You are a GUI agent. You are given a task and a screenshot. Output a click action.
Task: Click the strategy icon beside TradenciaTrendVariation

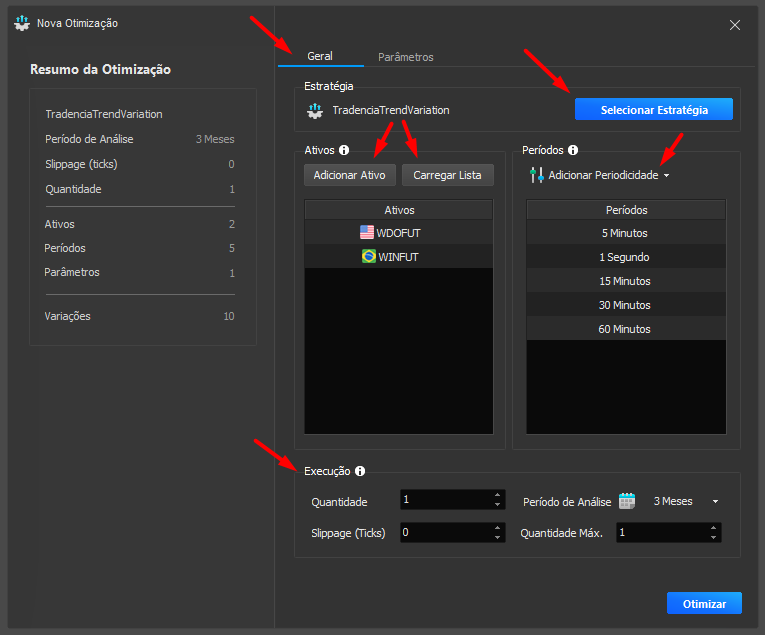click(x=315, y=111)
